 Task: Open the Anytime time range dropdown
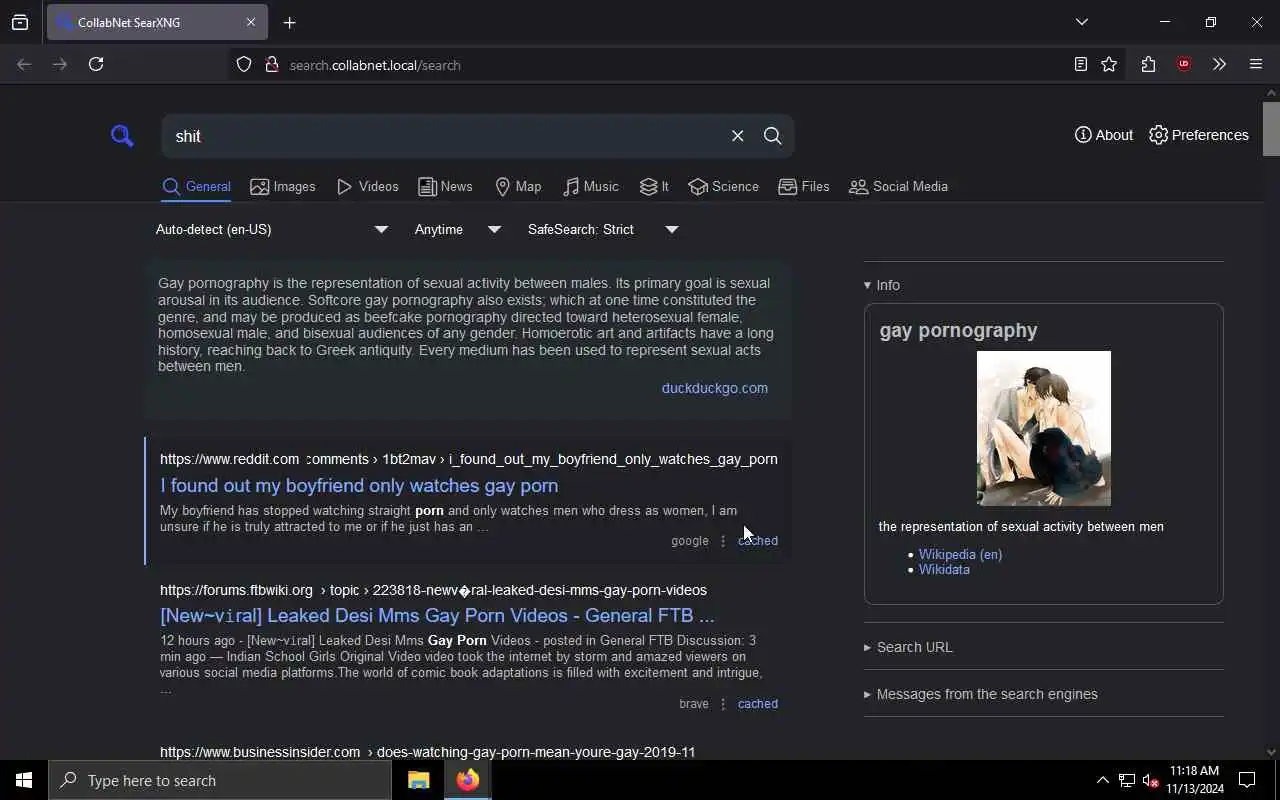(x=457, y=229)
